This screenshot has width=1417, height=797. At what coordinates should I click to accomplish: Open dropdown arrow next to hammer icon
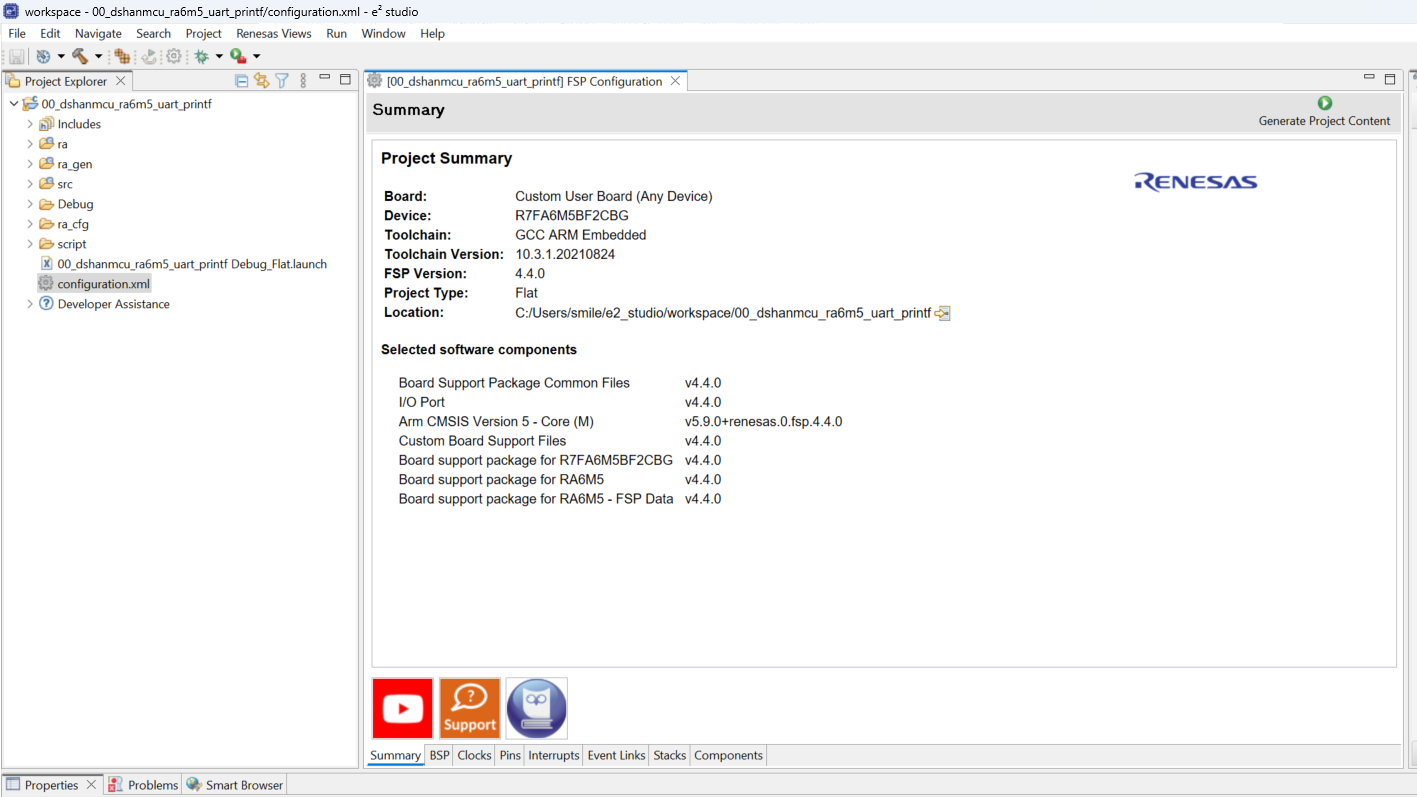pyautogui.click(x=98, y=57)
